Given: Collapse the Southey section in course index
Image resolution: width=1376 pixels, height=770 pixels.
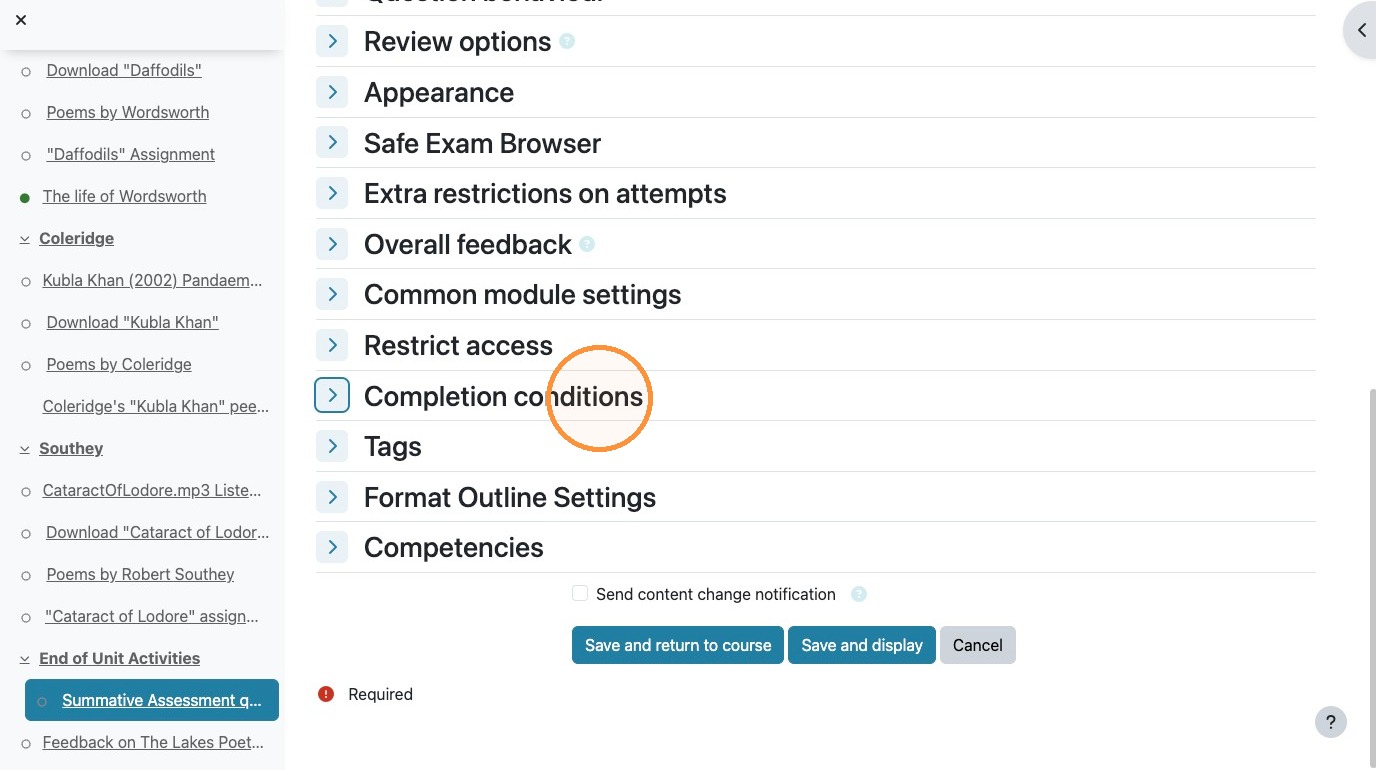Looking at the screenshot, I should click(x=25, y=449).
